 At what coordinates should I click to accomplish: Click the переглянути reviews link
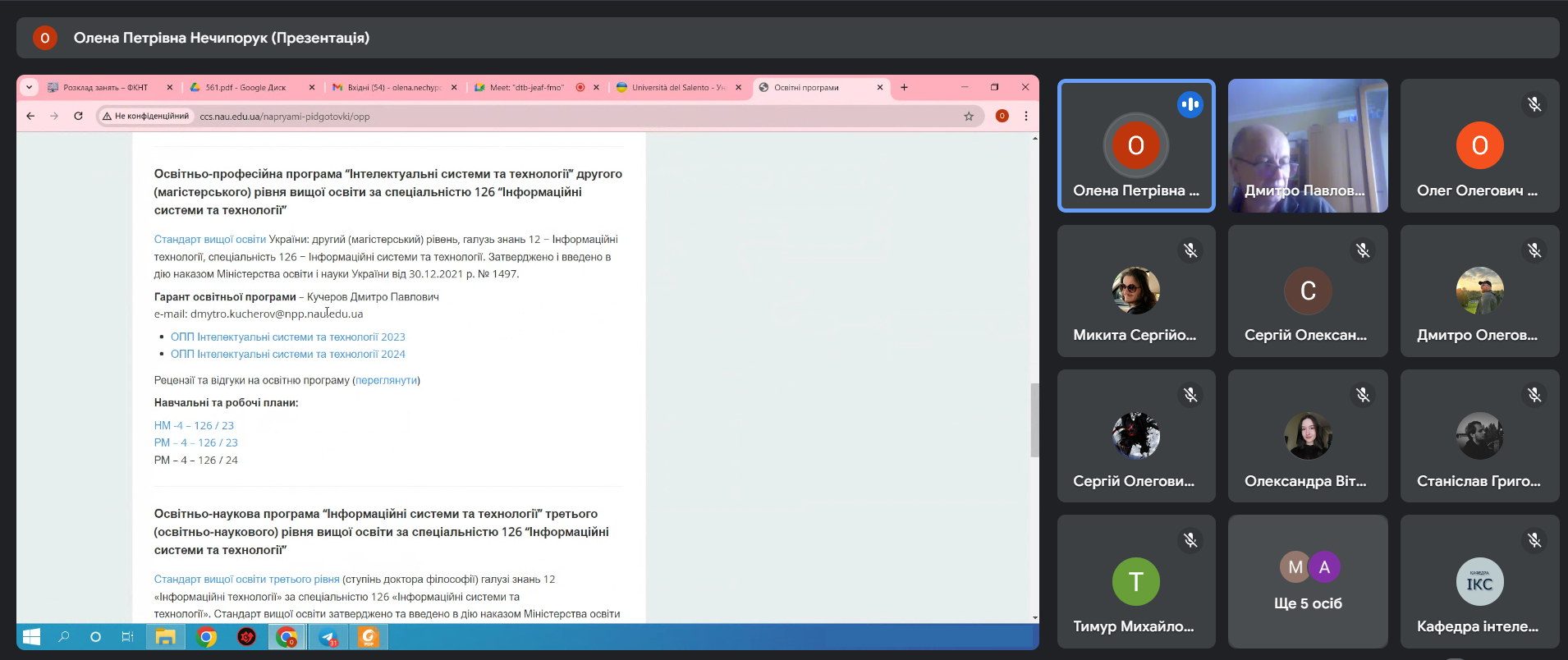(x=387, y=380)
